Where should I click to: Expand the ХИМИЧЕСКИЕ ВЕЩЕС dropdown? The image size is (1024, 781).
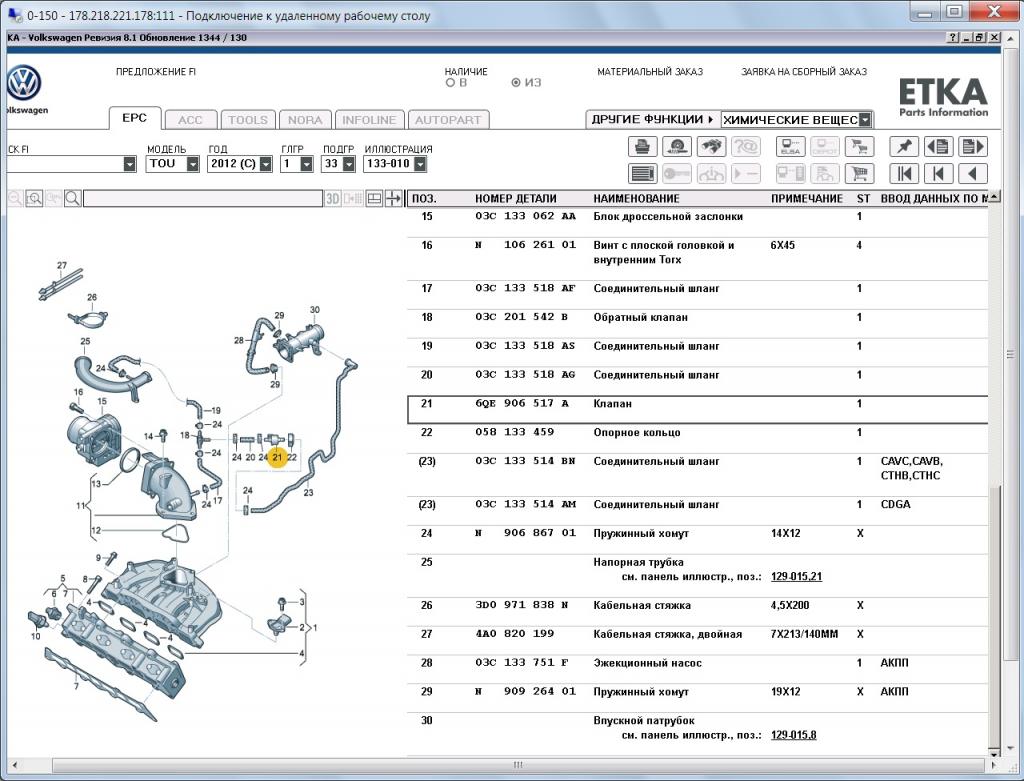click(x=865, y=120)
